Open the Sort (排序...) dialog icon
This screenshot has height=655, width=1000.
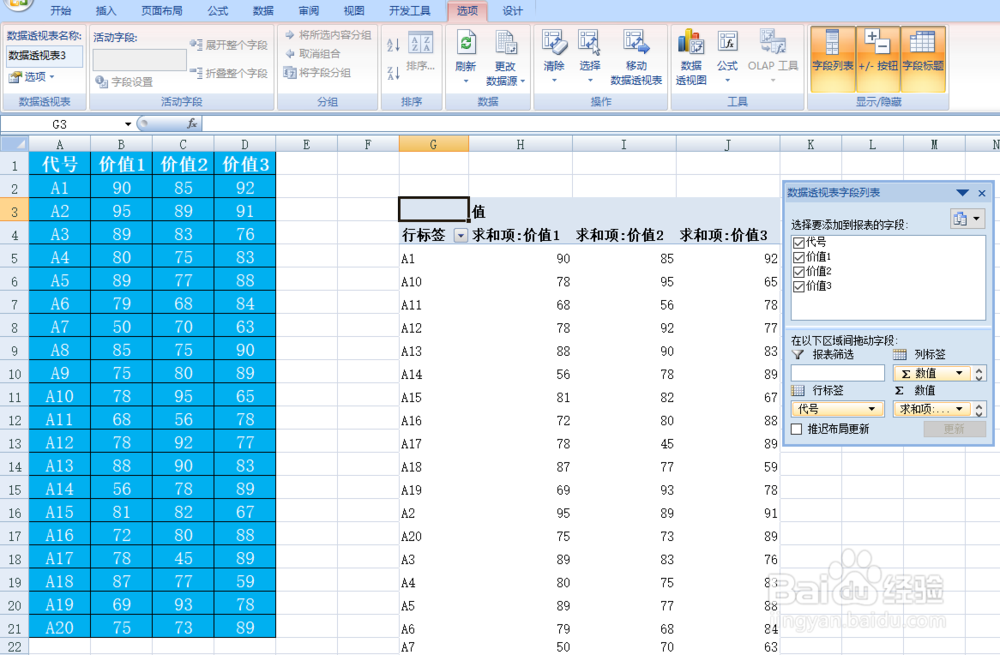click(420, 43)
